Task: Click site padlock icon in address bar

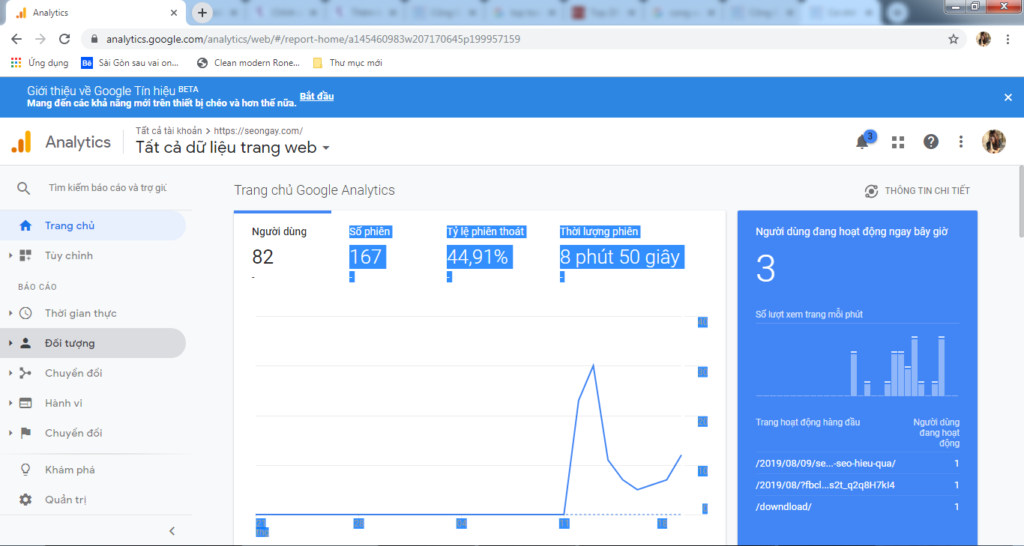Action: 94,39
